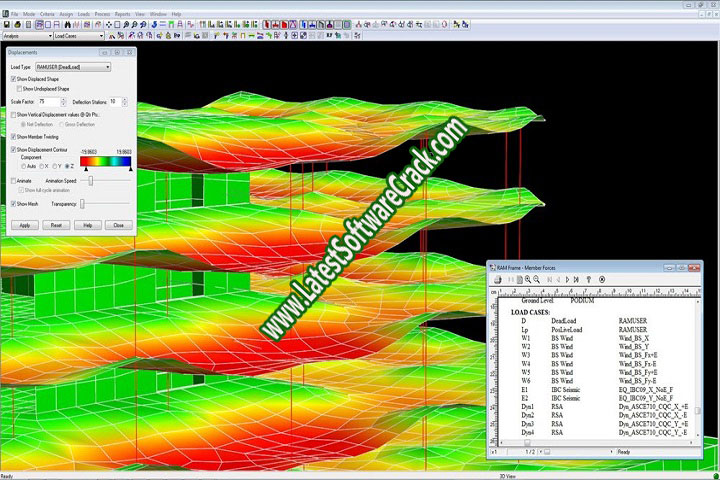
Task: Click the Deflection Stations input field
Action: pyautogui.click(x=115, y=102)
